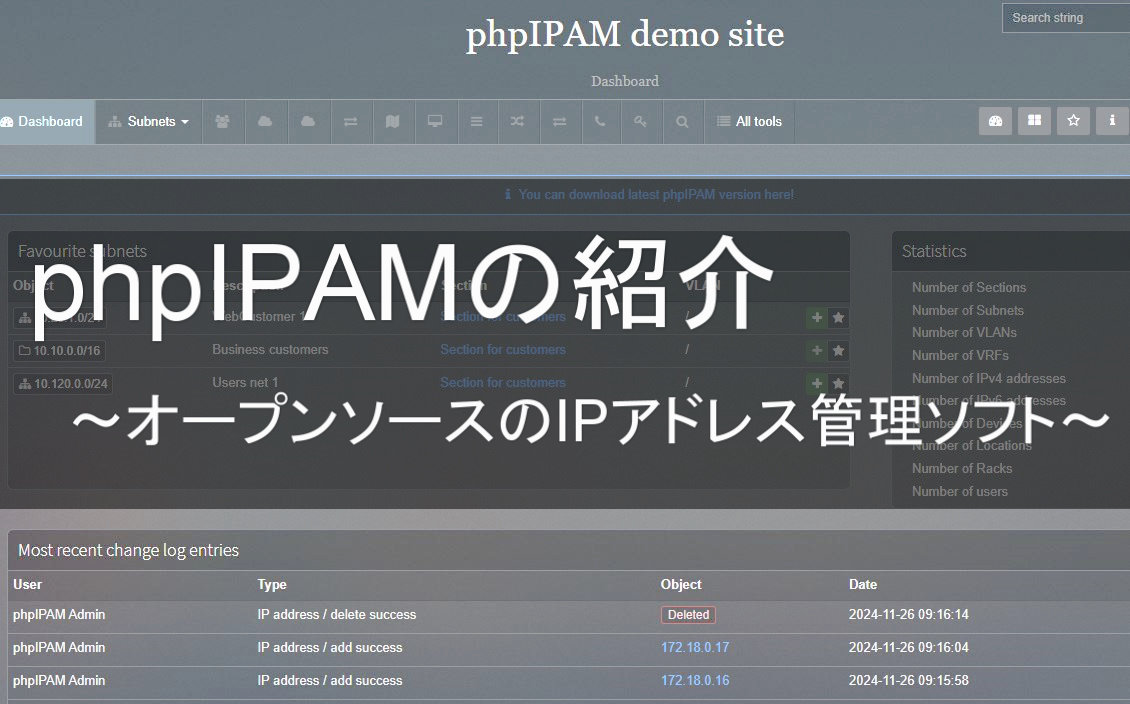Open subnet 10.120.0.0/24

coord(63,384)
